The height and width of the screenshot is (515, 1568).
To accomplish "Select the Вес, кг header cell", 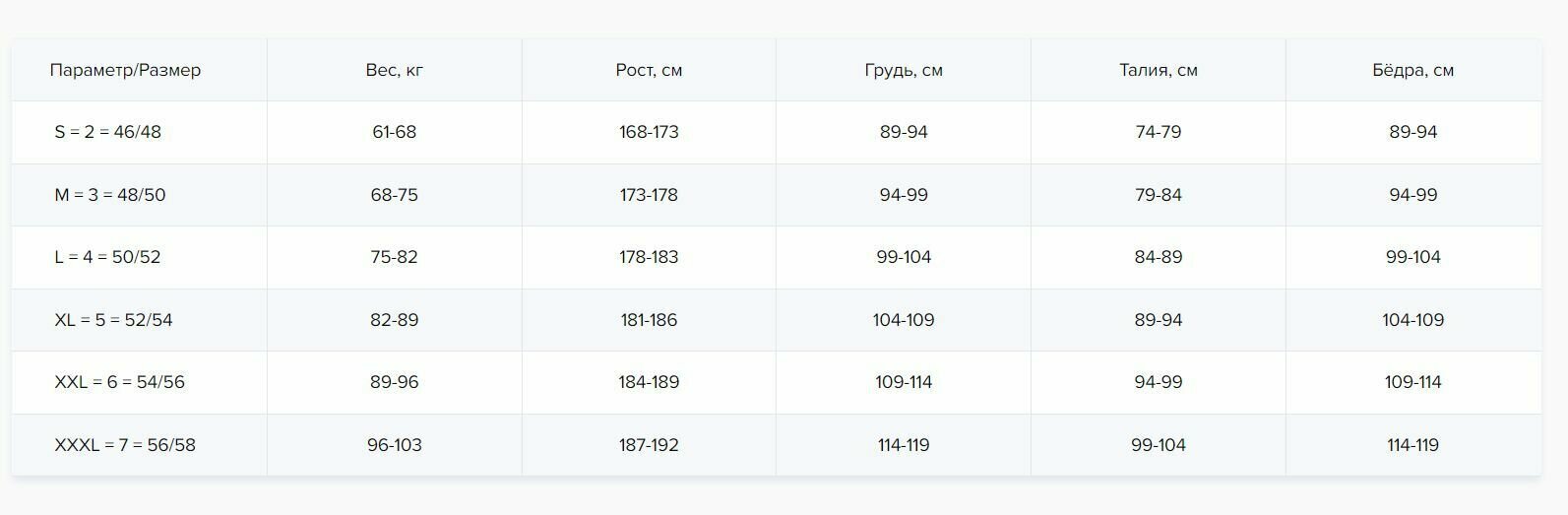I will coord(395,70).
